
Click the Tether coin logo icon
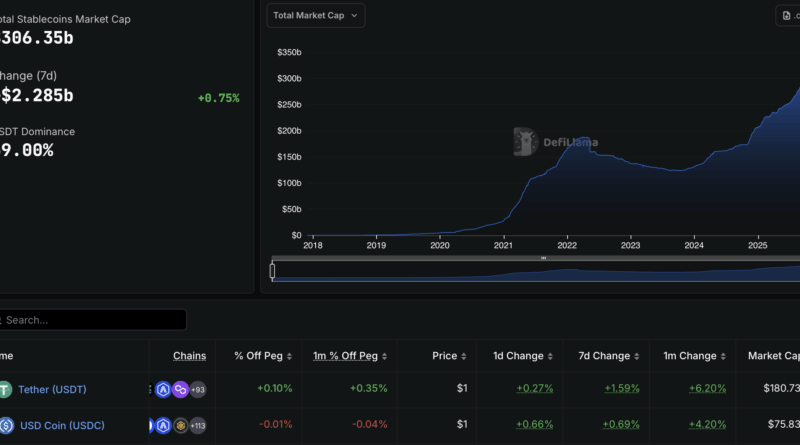5,390
